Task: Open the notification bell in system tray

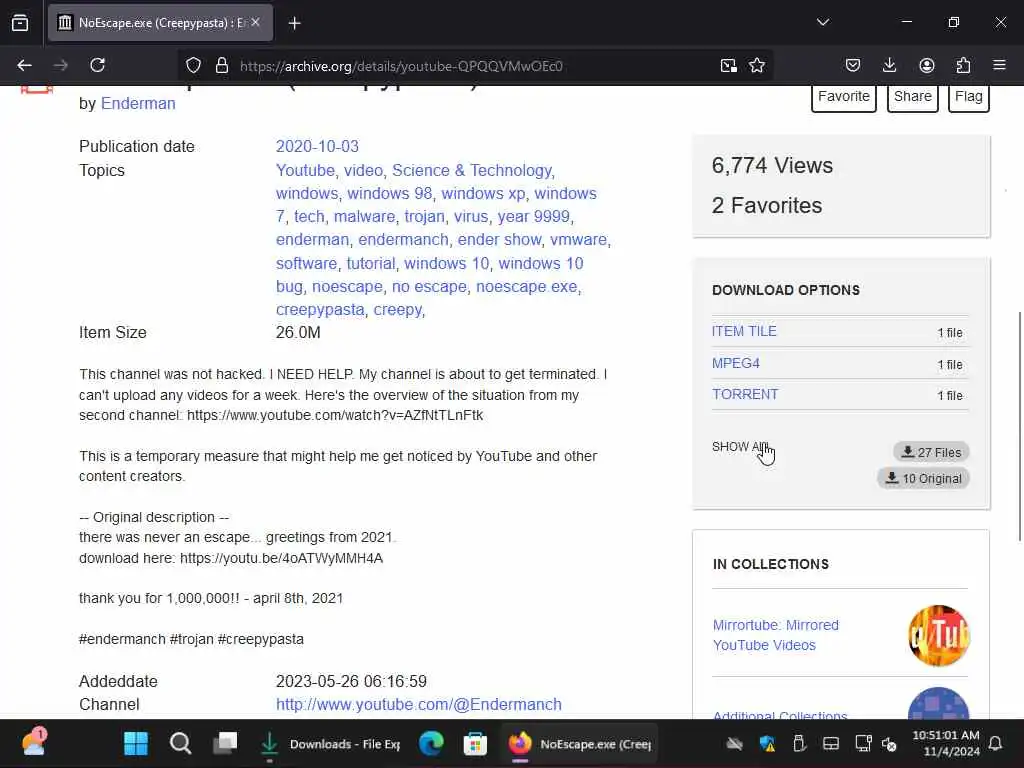Action: (x=996, y=743)
